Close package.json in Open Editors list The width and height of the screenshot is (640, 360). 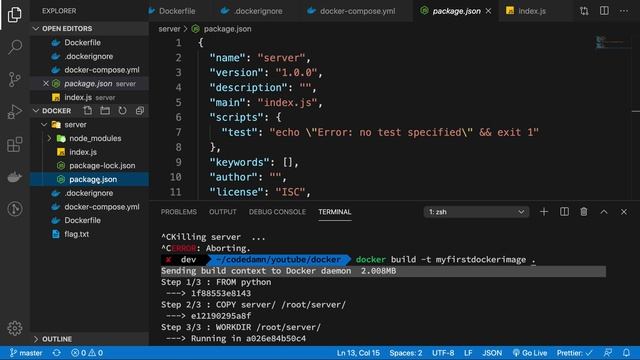[46, 83]
